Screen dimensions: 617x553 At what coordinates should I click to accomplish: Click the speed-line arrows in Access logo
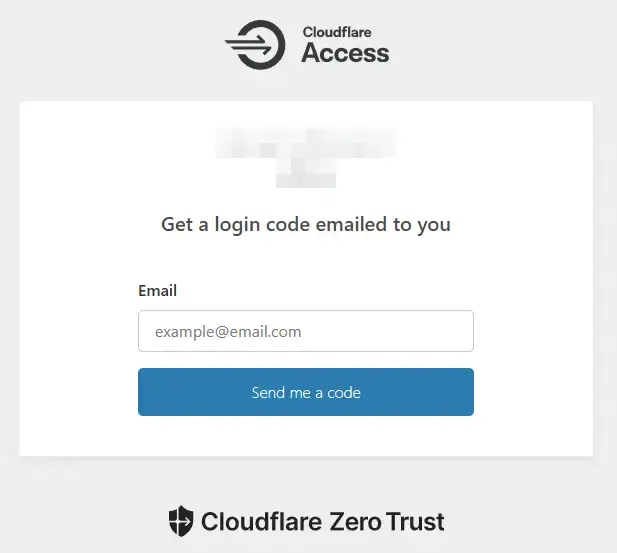point(248,44)
